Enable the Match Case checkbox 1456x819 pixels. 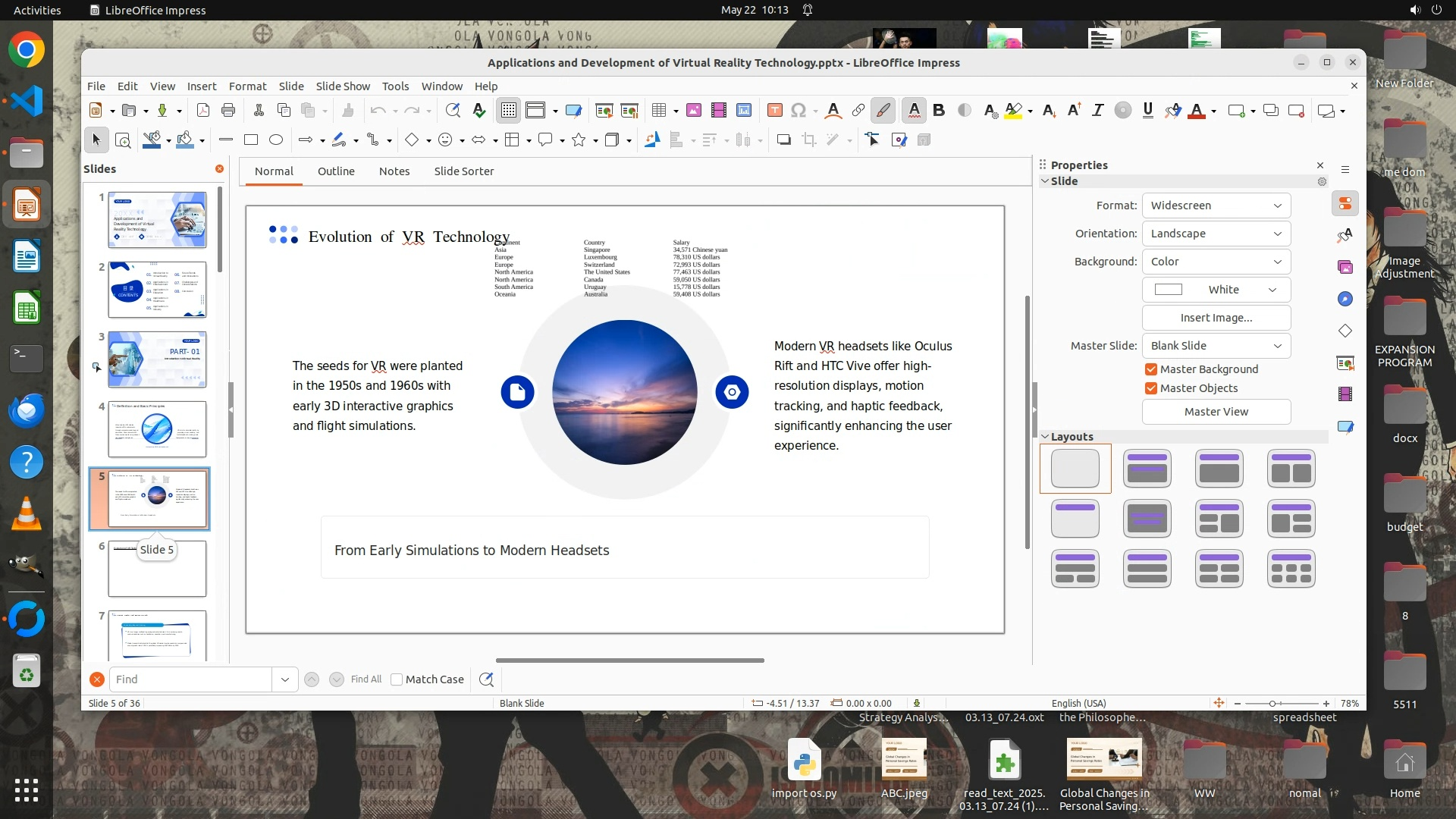tap(397, 679)
